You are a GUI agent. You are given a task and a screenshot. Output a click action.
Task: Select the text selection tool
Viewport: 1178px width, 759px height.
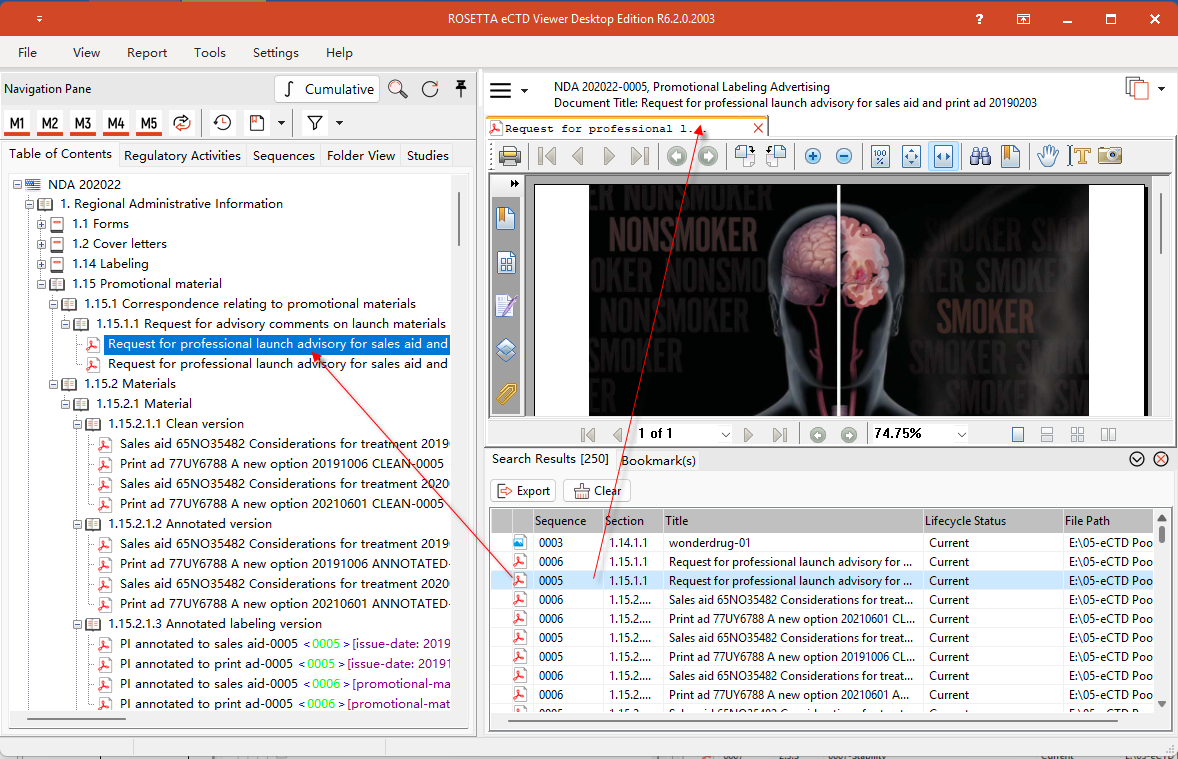coord(1079,156)
